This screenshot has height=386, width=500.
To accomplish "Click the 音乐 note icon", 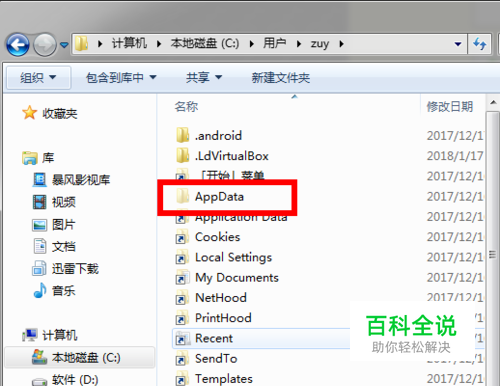I will pyautogui.click(x=40, y=290).
